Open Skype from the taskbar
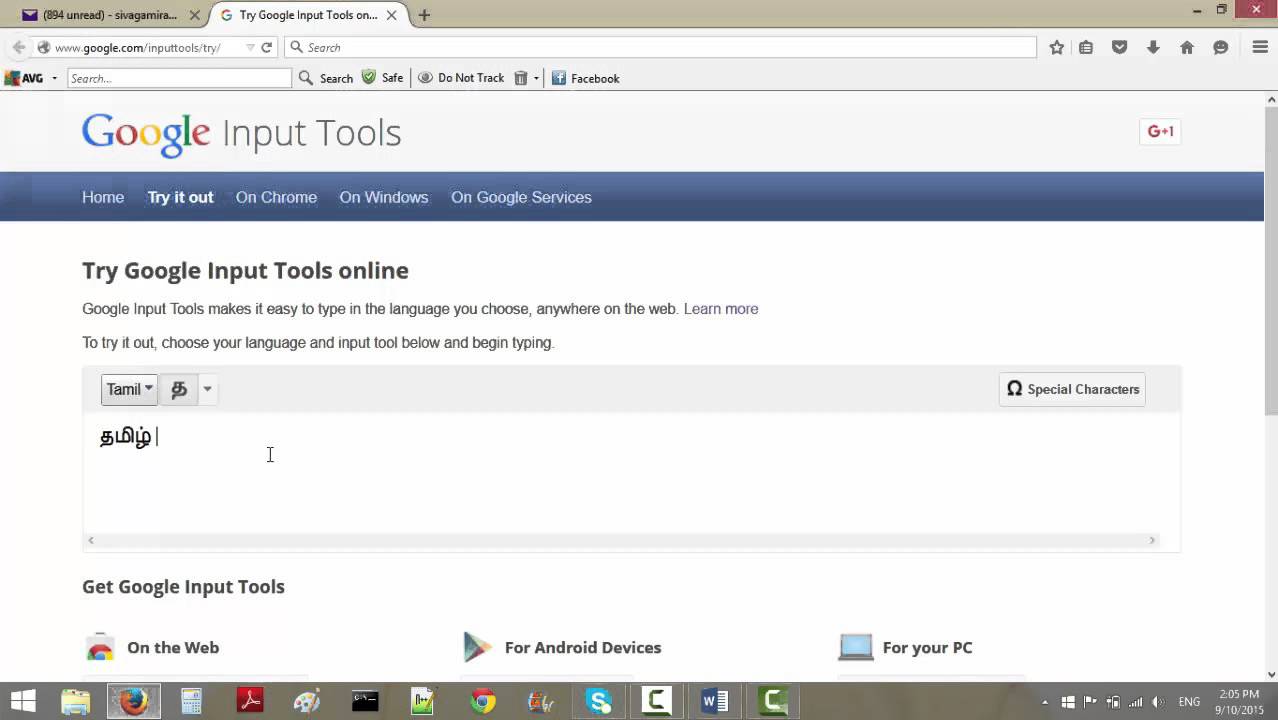 (x=599, y=701)
